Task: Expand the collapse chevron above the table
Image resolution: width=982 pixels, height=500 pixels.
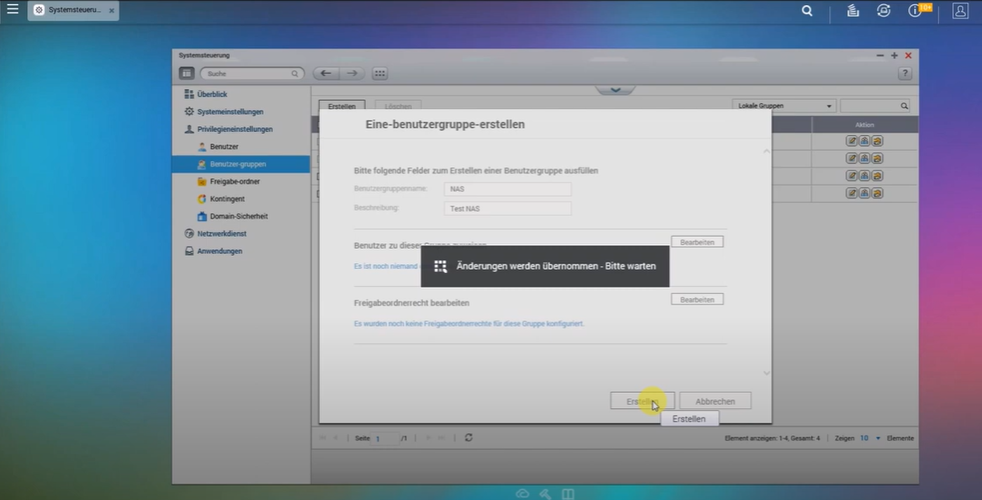Action: (x=615, y=89)
